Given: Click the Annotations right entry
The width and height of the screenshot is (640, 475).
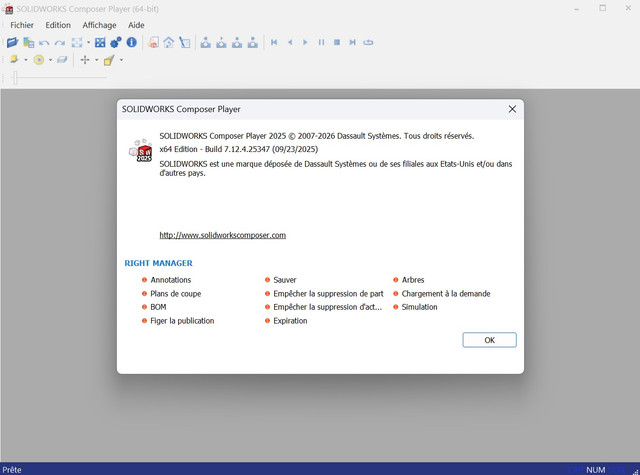Looking at the screenshot, I should point(171,280).
